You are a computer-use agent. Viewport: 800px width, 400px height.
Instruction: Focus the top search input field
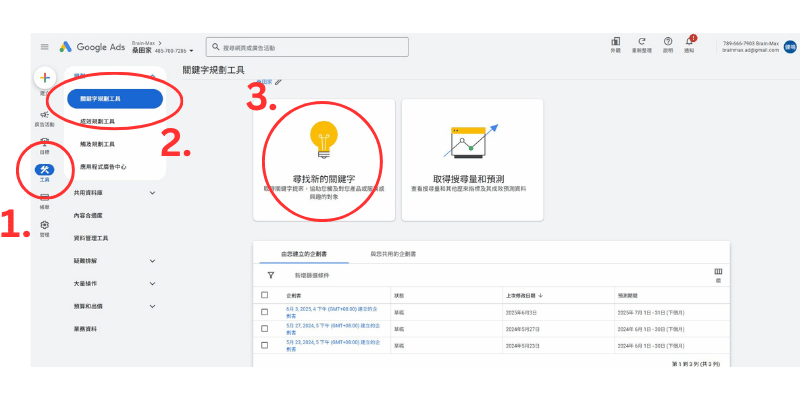tap(307, 47)
